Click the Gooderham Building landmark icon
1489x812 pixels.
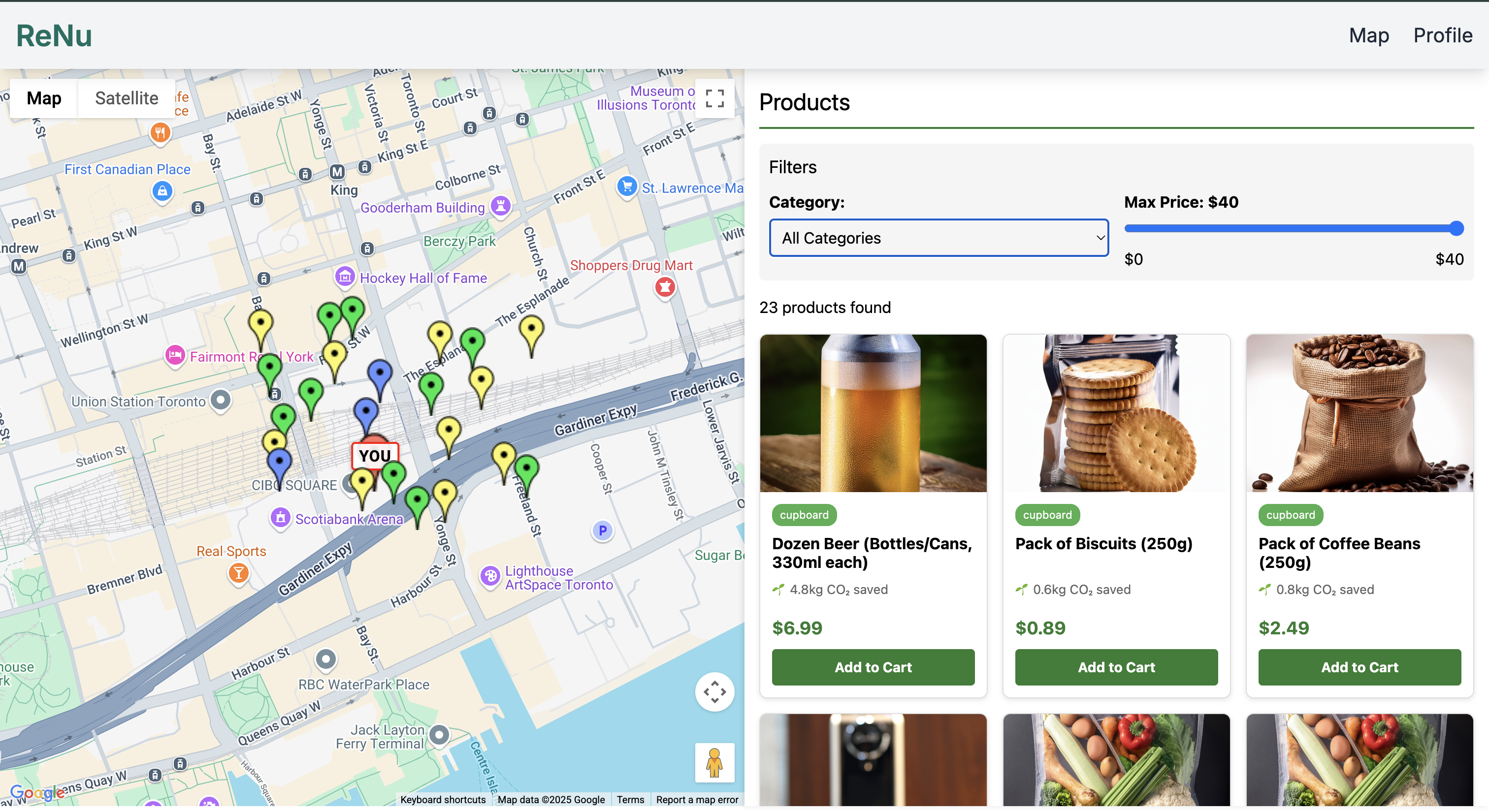[501, 206]
